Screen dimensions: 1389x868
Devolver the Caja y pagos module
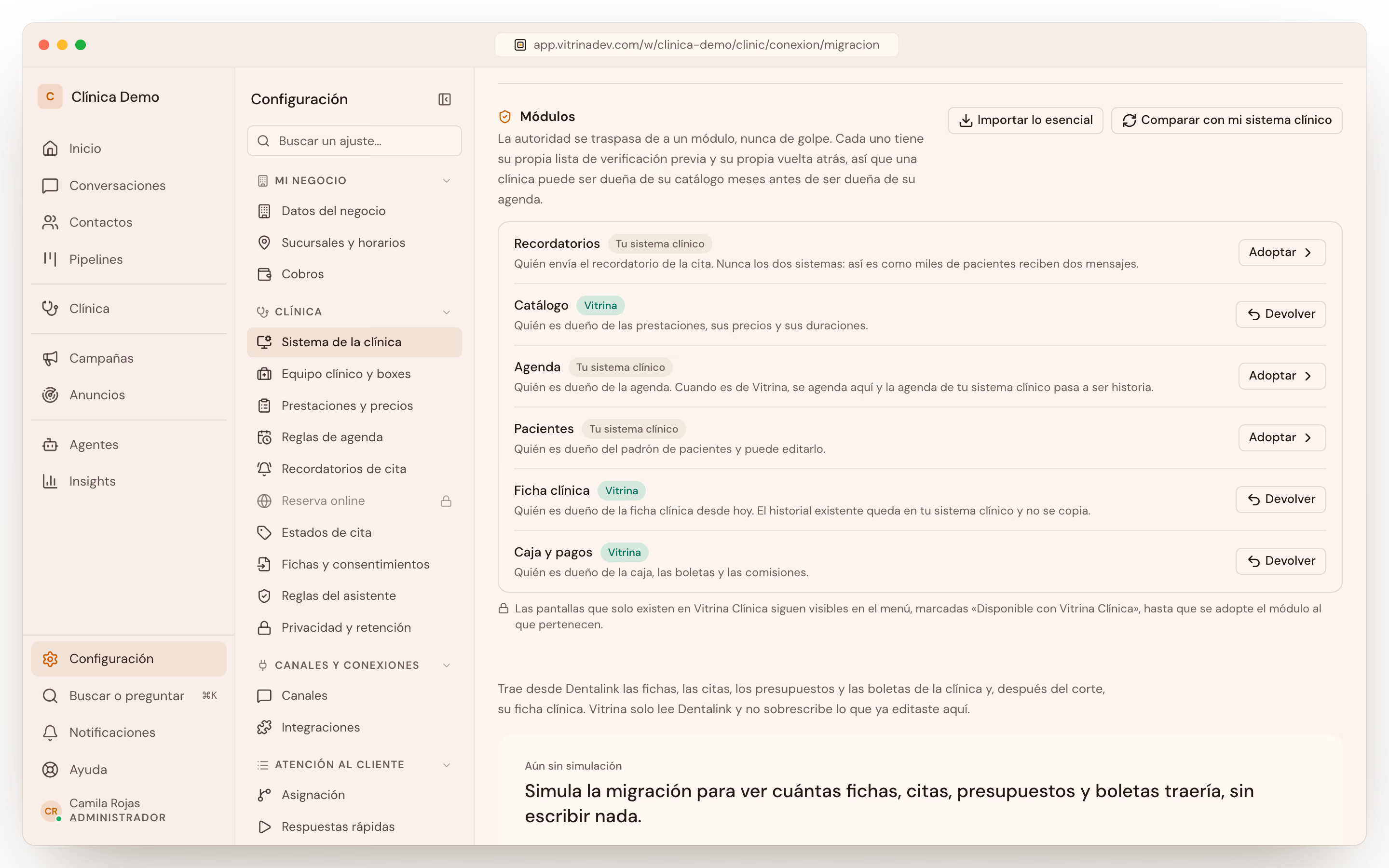point(1280,561)
